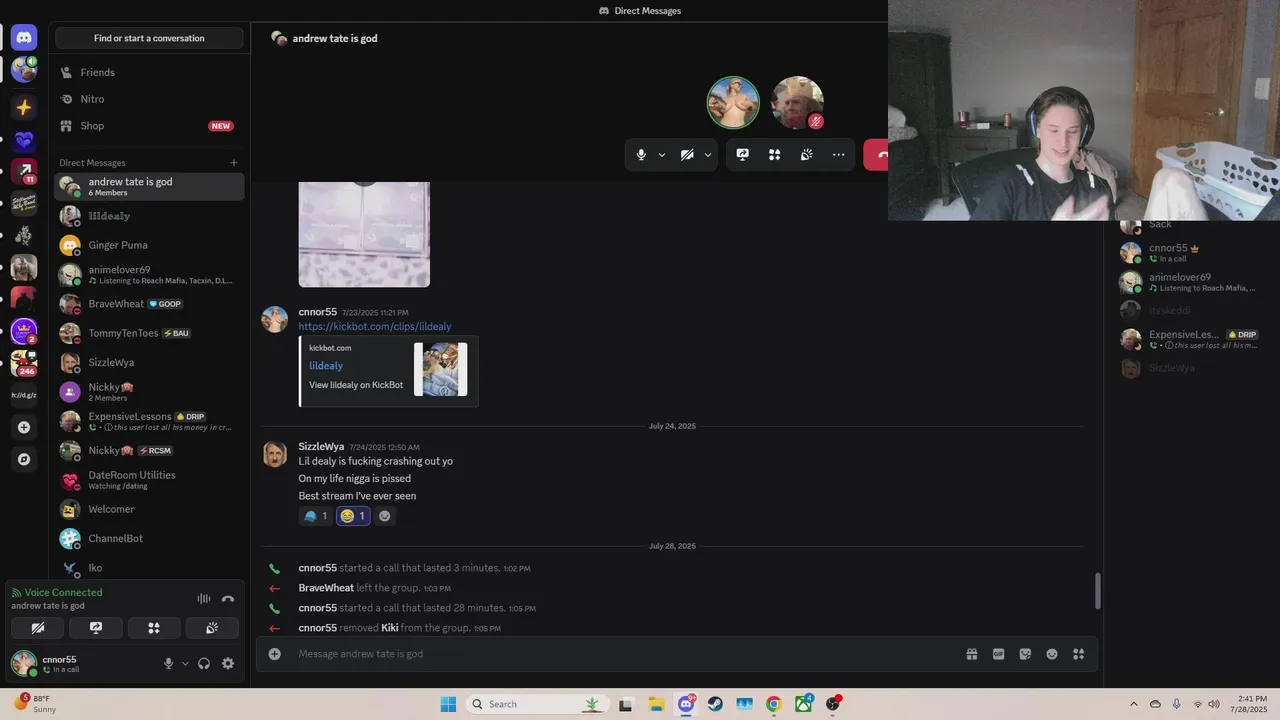Toggle the blue cap emoji reaction
The image size is (1280, 720).
[x=316, y=516]
